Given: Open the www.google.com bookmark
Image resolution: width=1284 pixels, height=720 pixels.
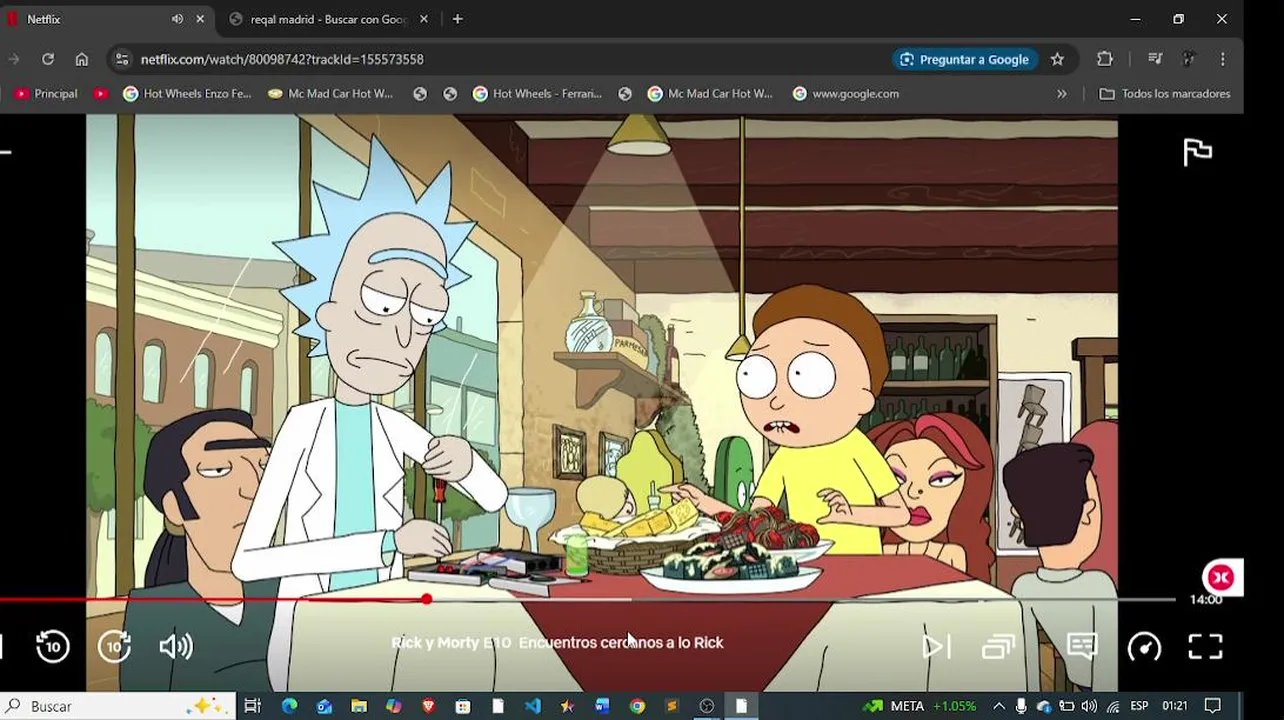Looking at the screenshot, I should (845, 93).
